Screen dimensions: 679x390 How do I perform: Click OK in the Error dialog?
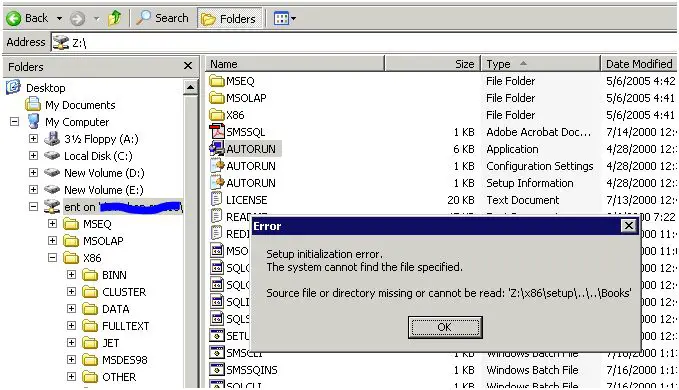pos(445,327)
